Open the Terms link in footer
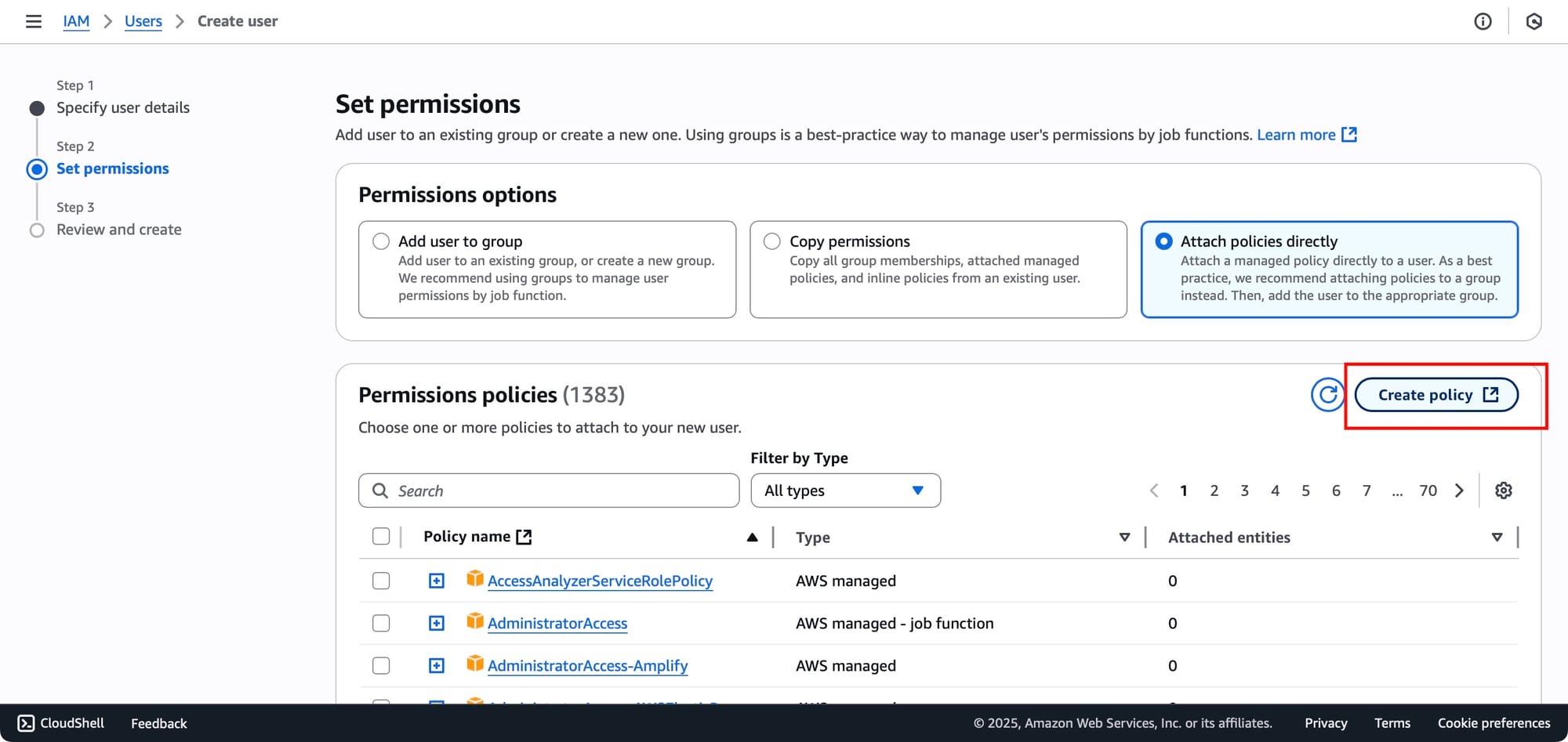This screenshot has height=742, width=1568. pos(1392,723)
